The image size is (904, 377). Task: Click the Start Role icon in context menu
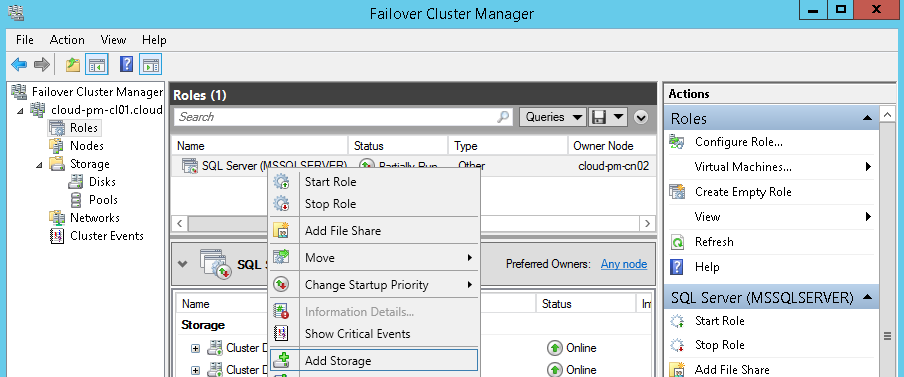click(281, 182)
